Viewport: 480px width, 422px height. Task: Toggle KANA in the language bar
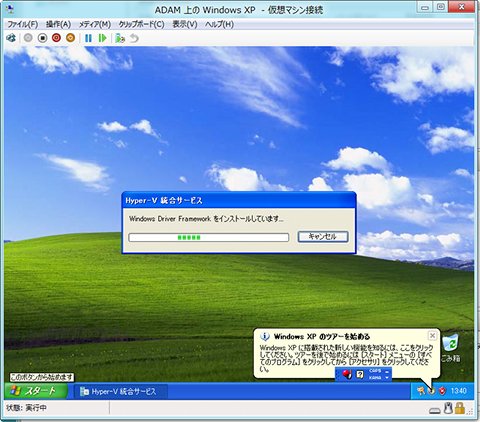tap(375, 377)
